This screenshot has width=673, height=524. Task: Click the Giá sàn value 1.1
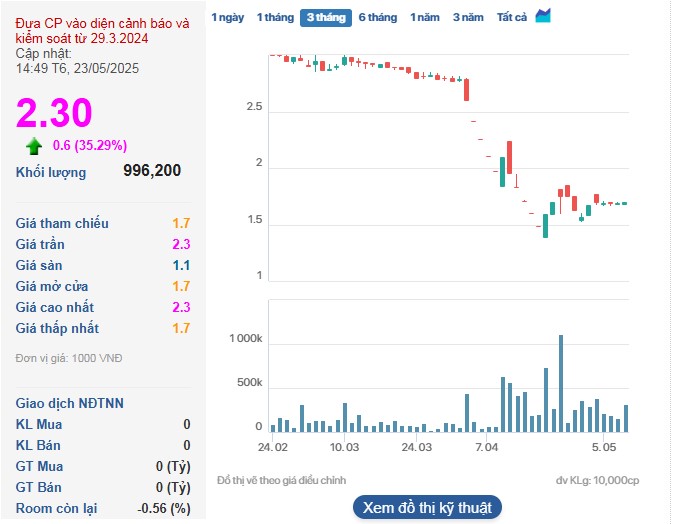pyautogui.click(x=181, y=265)
